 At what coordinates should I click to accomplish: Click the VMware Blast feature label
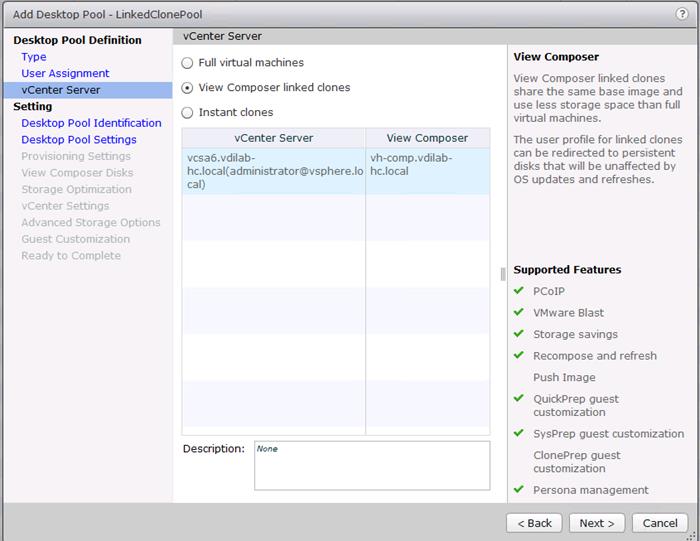click(568, 313)
